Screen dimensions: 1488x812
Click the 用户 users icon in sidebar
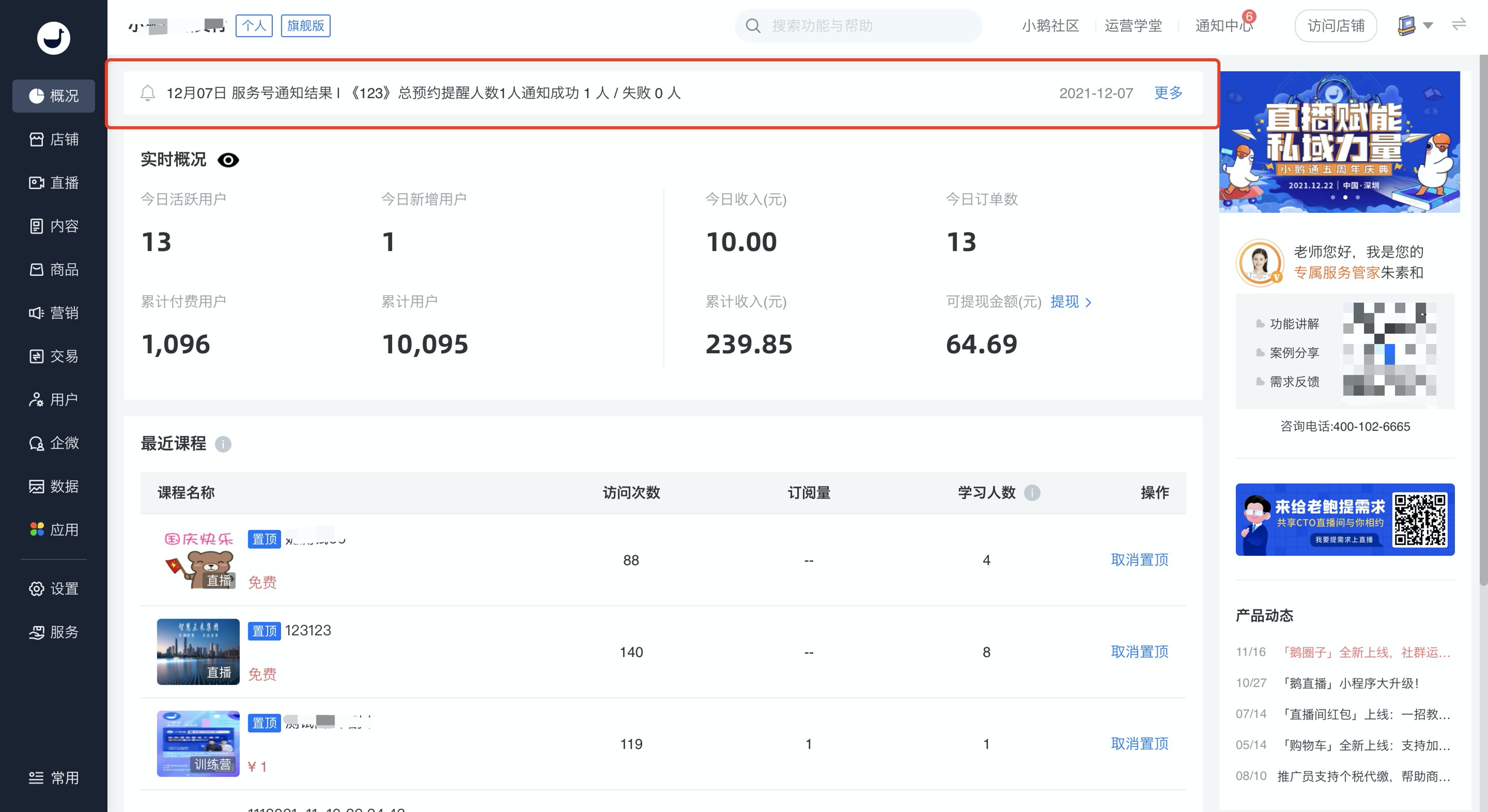[36, 400]
